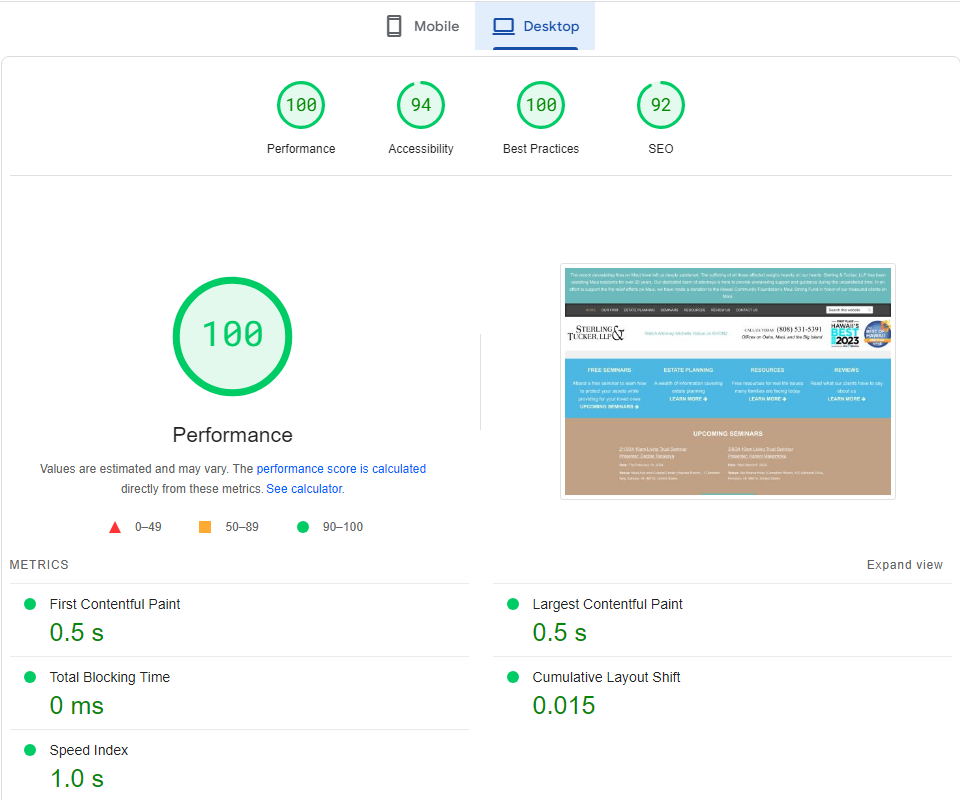Click the 0 ms Total Blocking Time value

coord(77,706)
